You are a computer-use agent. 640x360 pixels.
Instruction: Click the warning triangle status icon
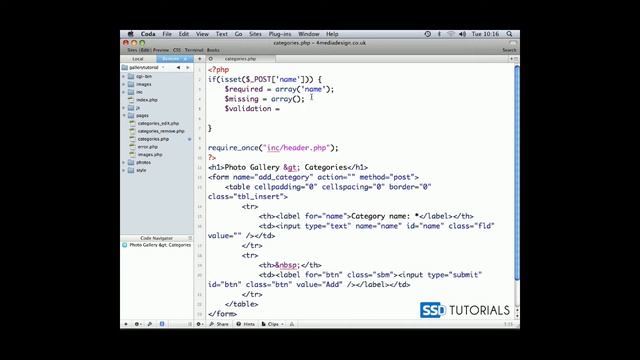coord(292,324)
